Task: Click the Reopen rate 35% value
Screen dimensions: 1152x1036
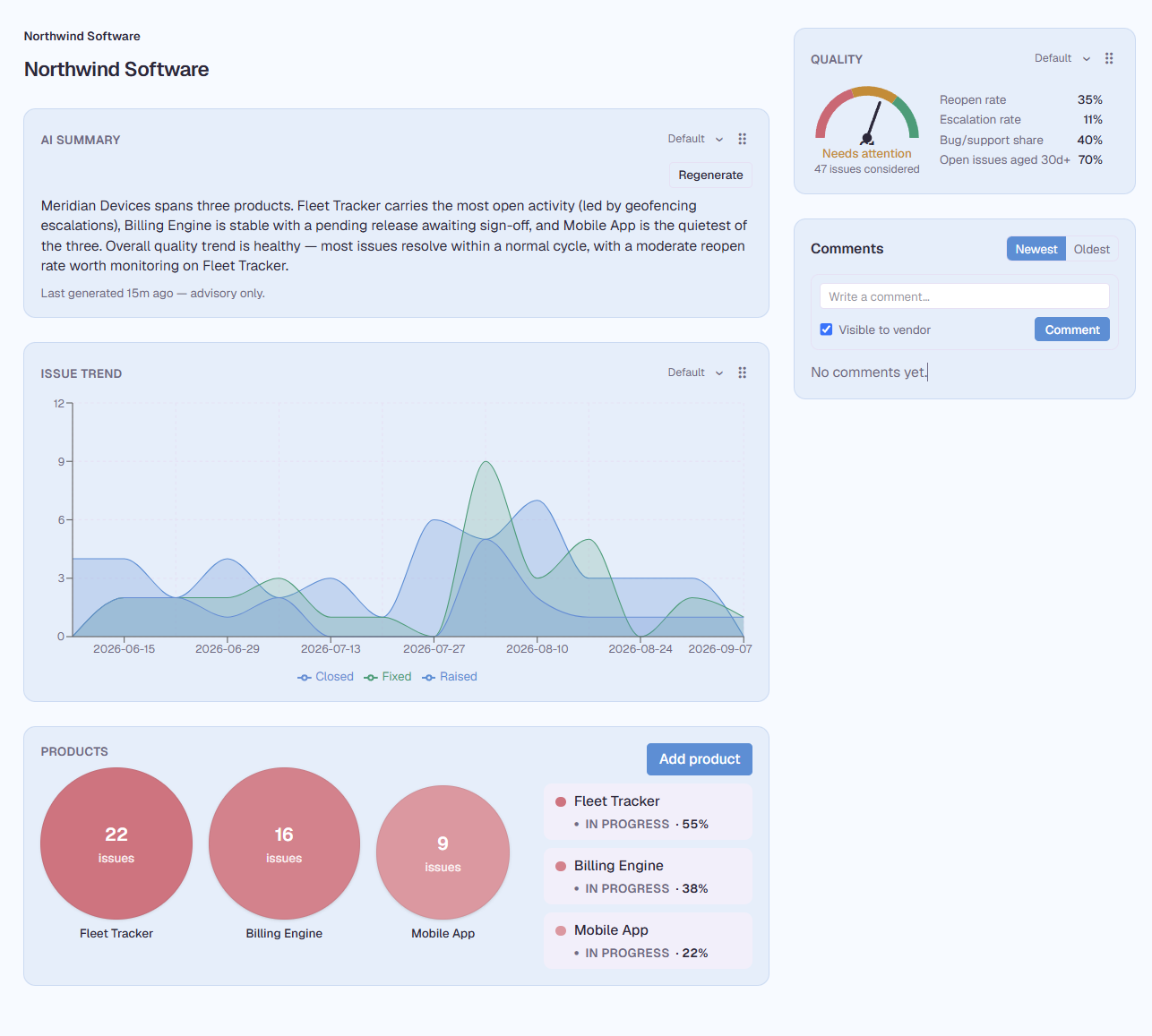Action: pos(1090,100)
